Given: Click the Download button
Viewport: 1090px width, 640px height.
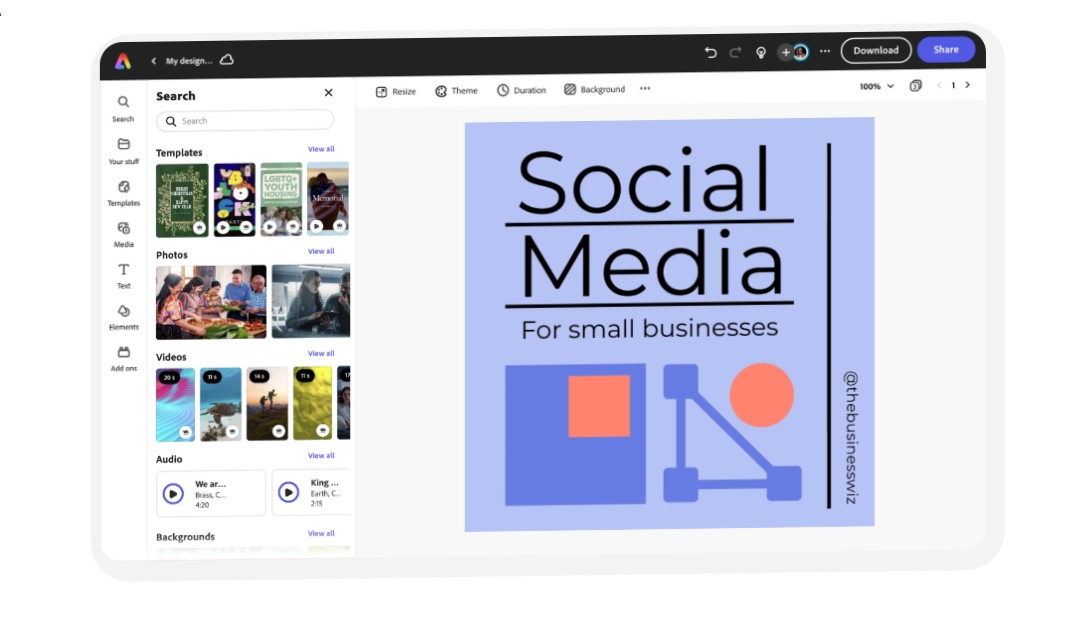Looking at the screenshot, I should (x=876, y=50).
